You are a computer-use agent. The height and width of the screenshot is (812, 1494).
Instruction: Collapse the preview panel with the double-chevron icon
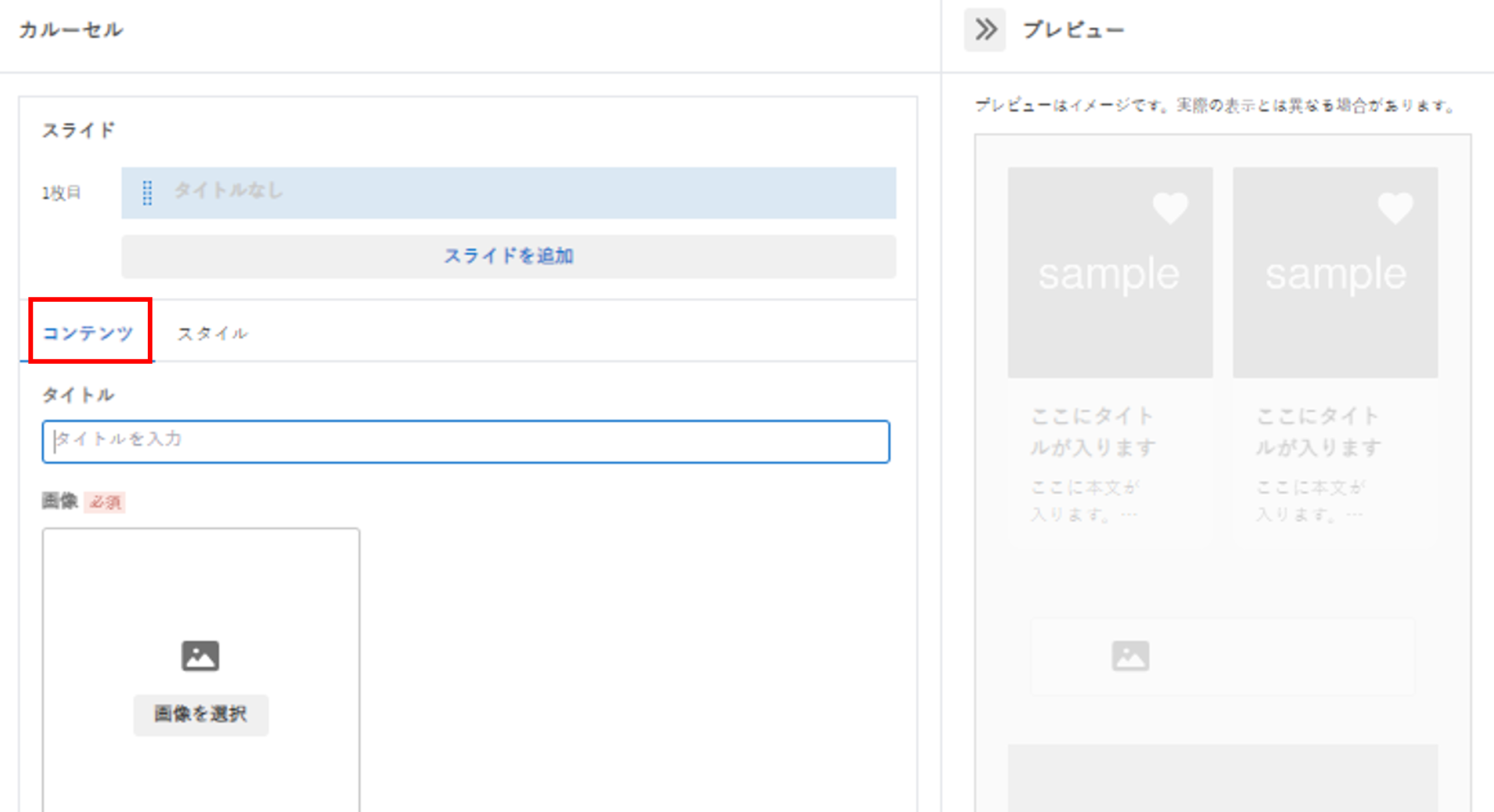click(985, 30)
